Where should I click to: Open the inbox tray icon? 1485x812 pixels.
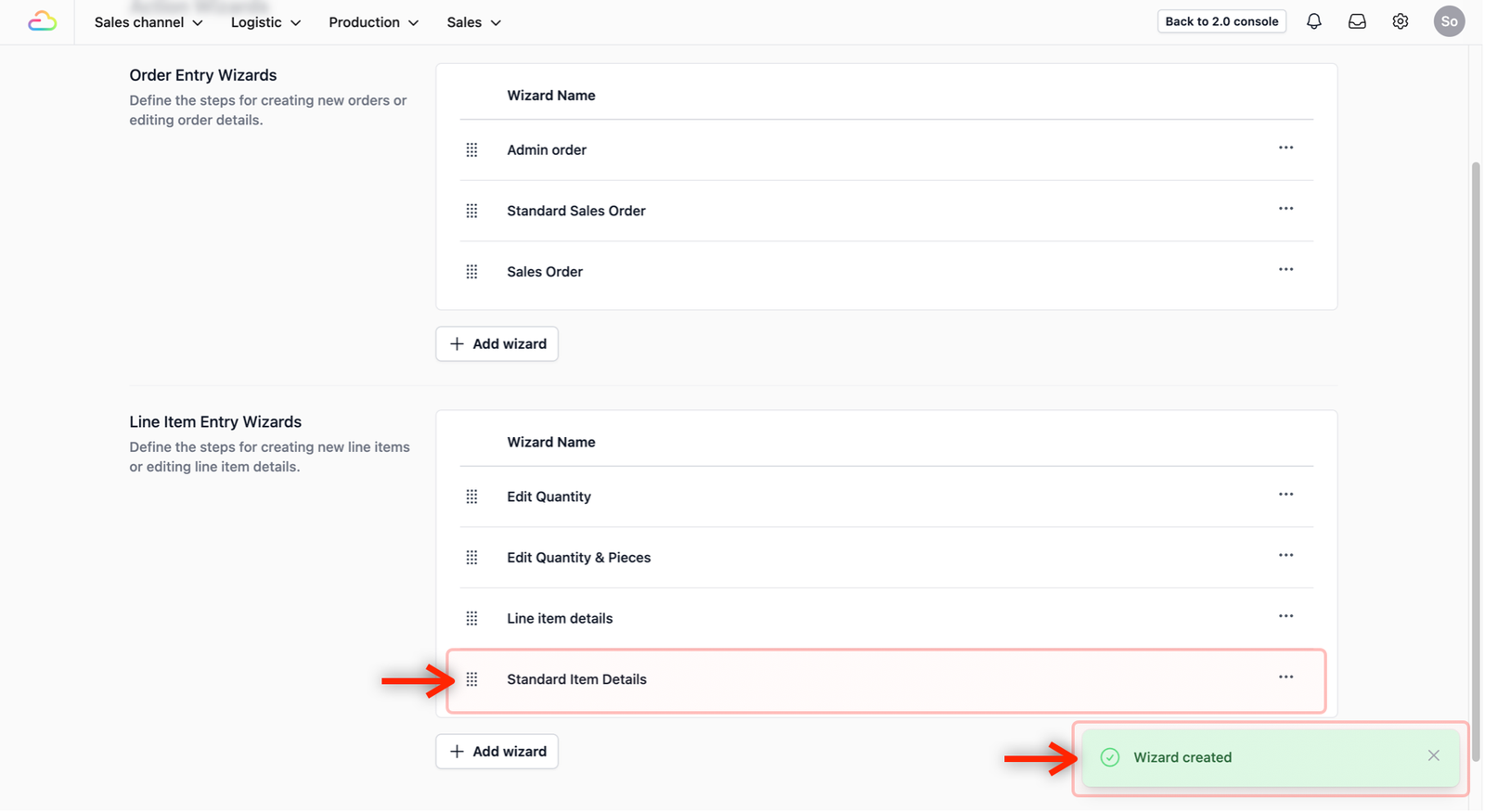[1357, 21]
